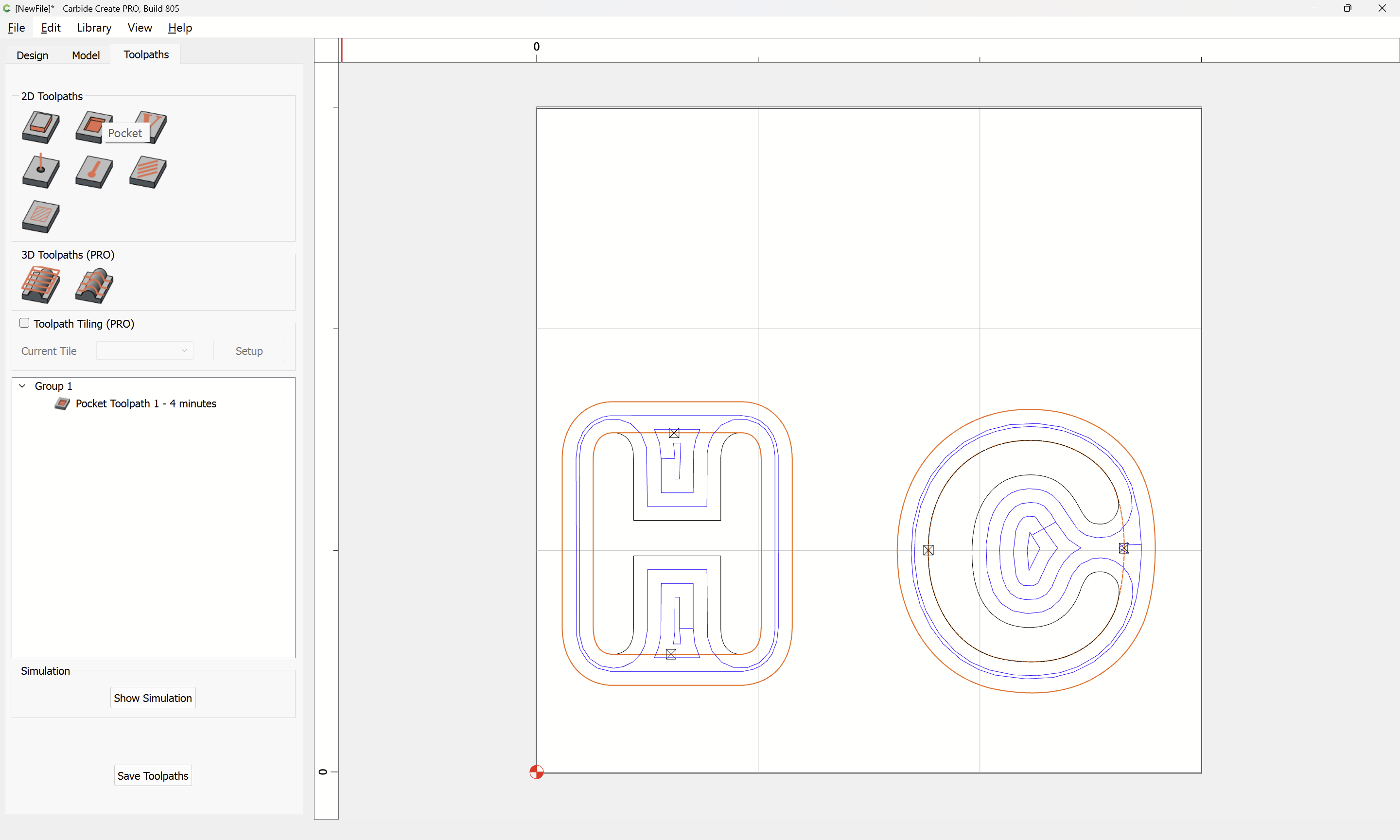Click the toolpath start marker at the top of the H

pyautogui.click(x=673, y=433)
